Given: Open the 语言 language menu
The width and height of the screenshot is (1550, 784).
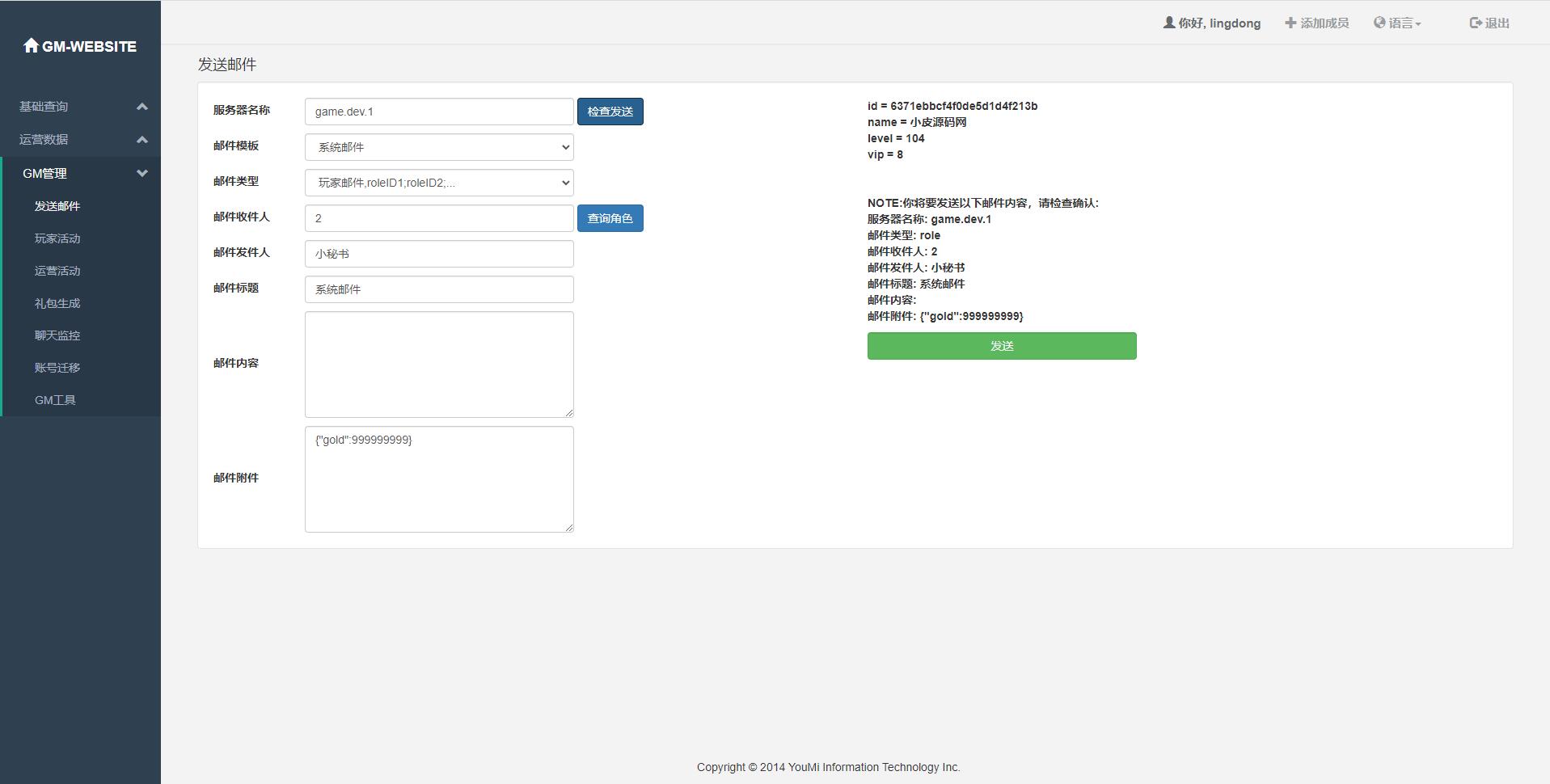Looking at the screenshot, I should pyautogui.click(x=1397, y=22).
